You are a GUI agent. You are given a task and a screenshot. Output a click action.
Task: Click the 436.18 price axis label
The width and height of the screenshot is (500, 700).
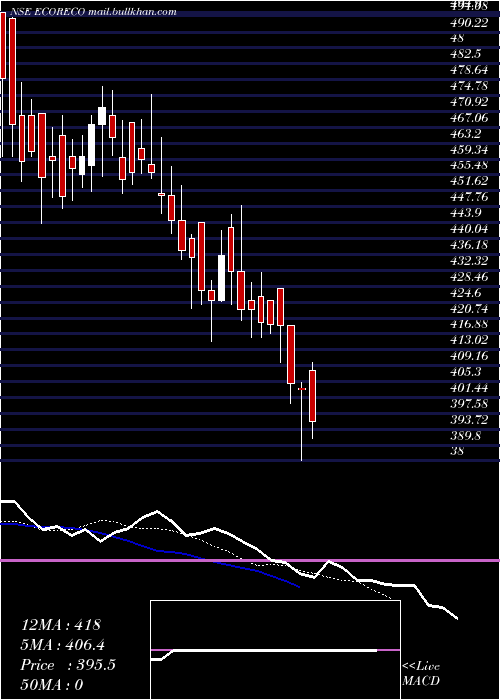click(x=469, y=244)
